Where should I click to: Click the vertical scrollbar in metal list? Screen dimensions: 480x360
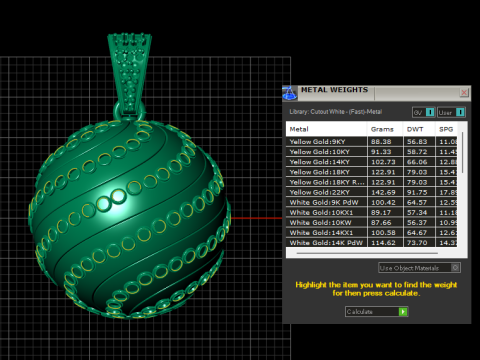coord(463,153)
